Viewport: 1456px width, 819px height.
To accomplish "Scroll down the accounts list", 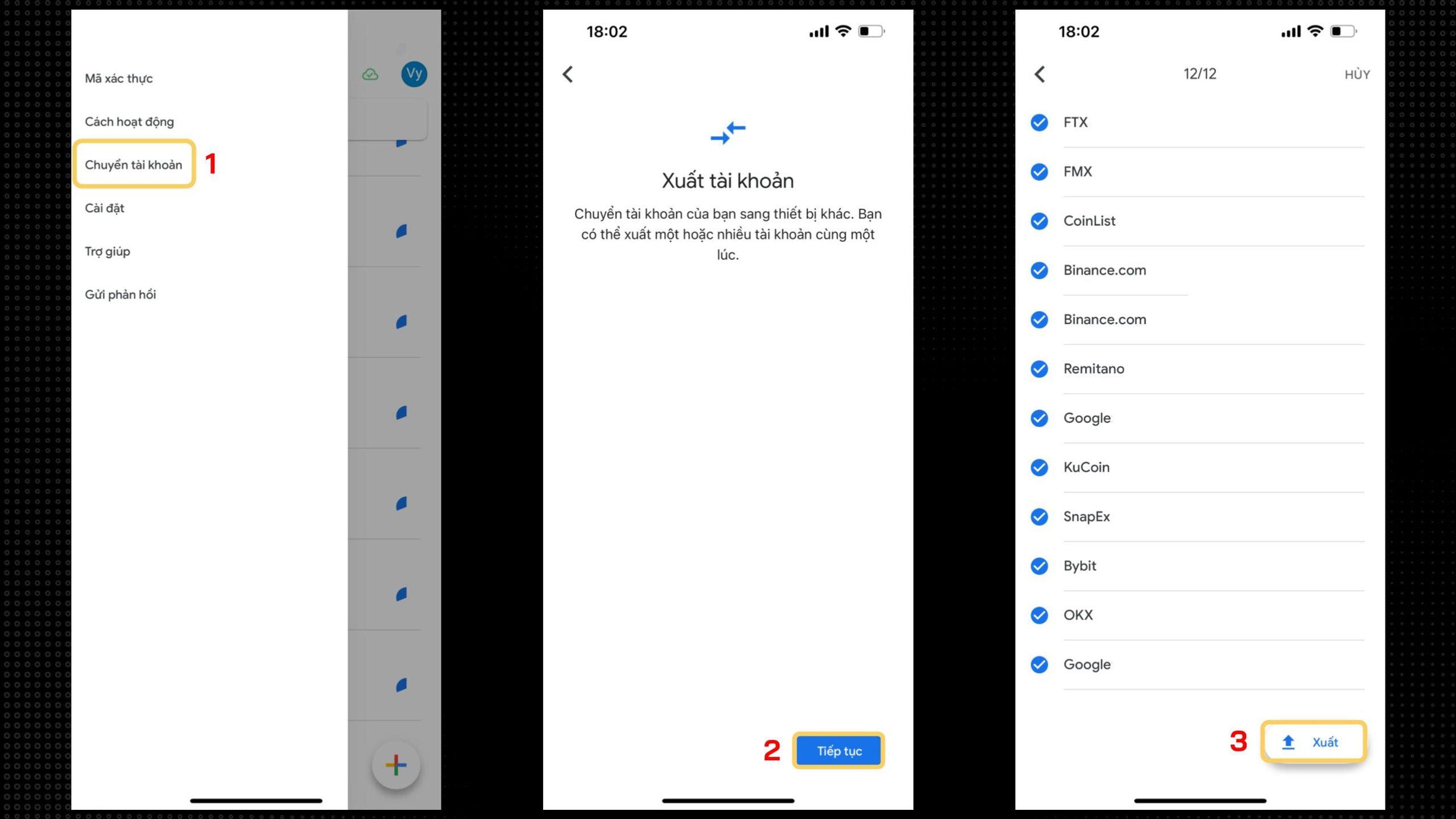I will (x=1196, y=400).
